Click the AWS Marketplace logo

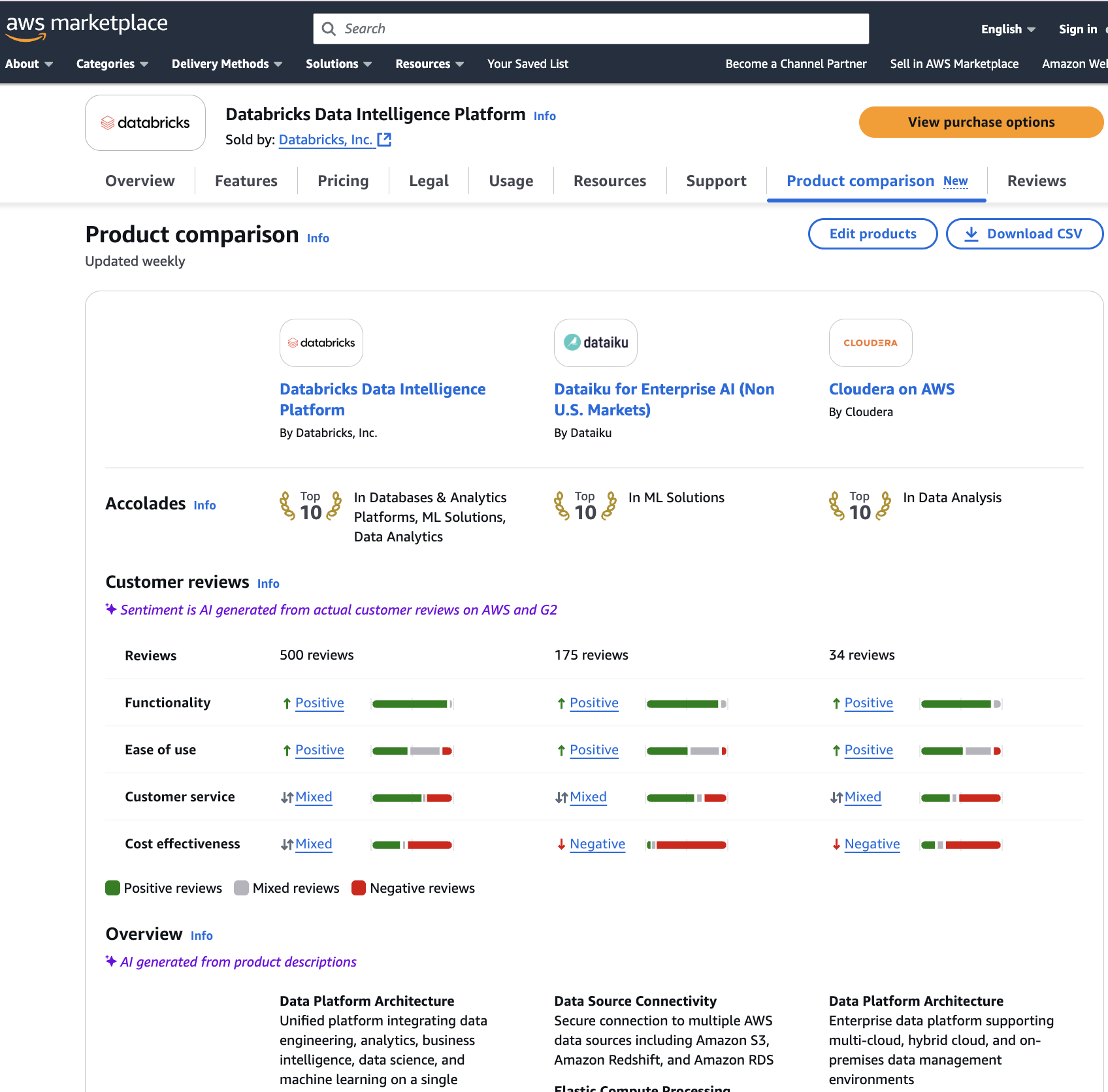coord(86,26)
